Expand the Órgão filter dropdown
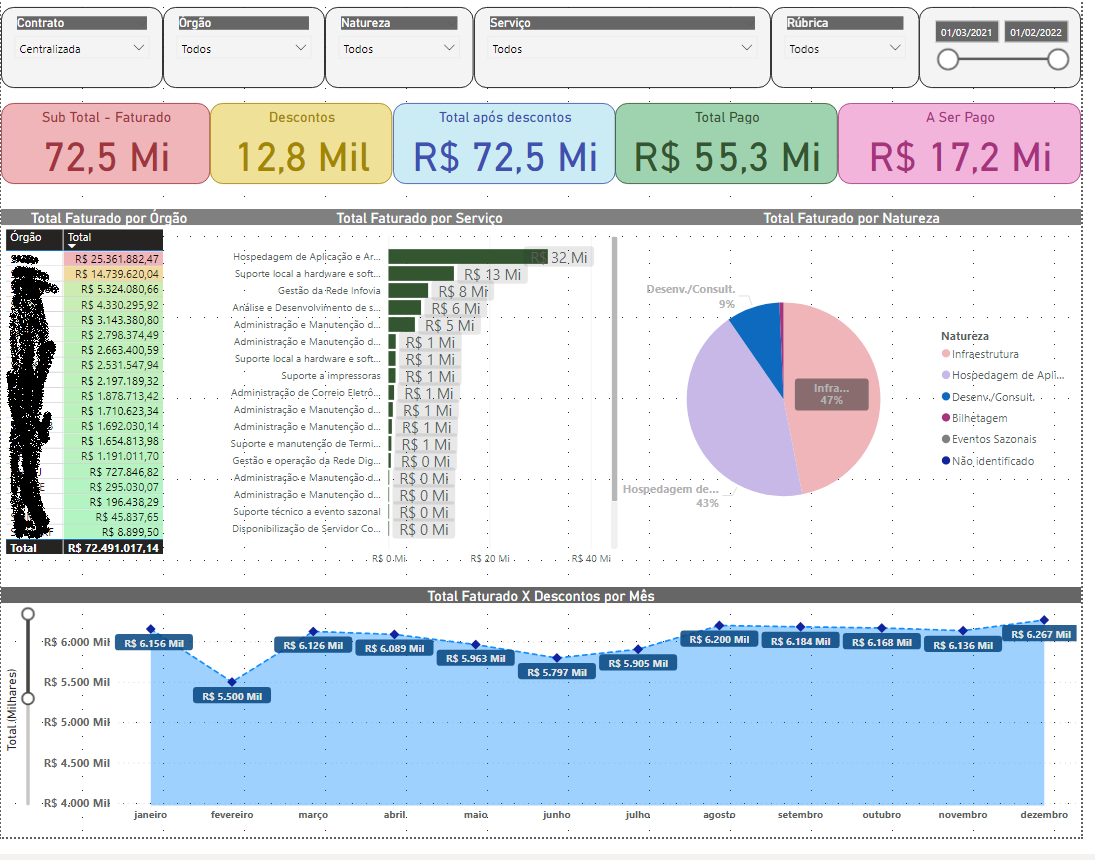Screen dimensions: 1109x861 [x=244, y=49]
